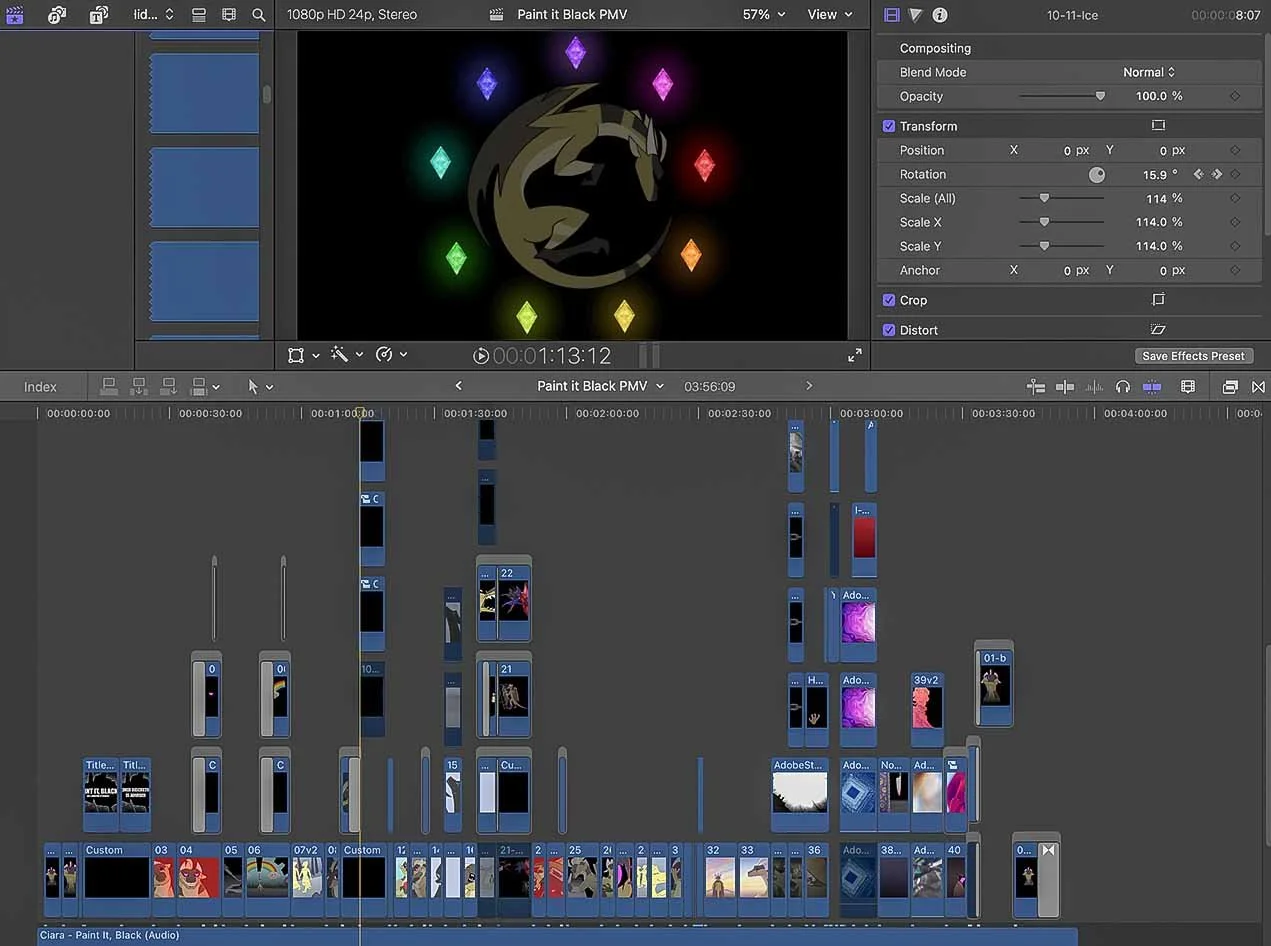Select the clip labeled 22 above the timeline
The width and height of the screenshot is (1271, 946).
pos(513,601)
